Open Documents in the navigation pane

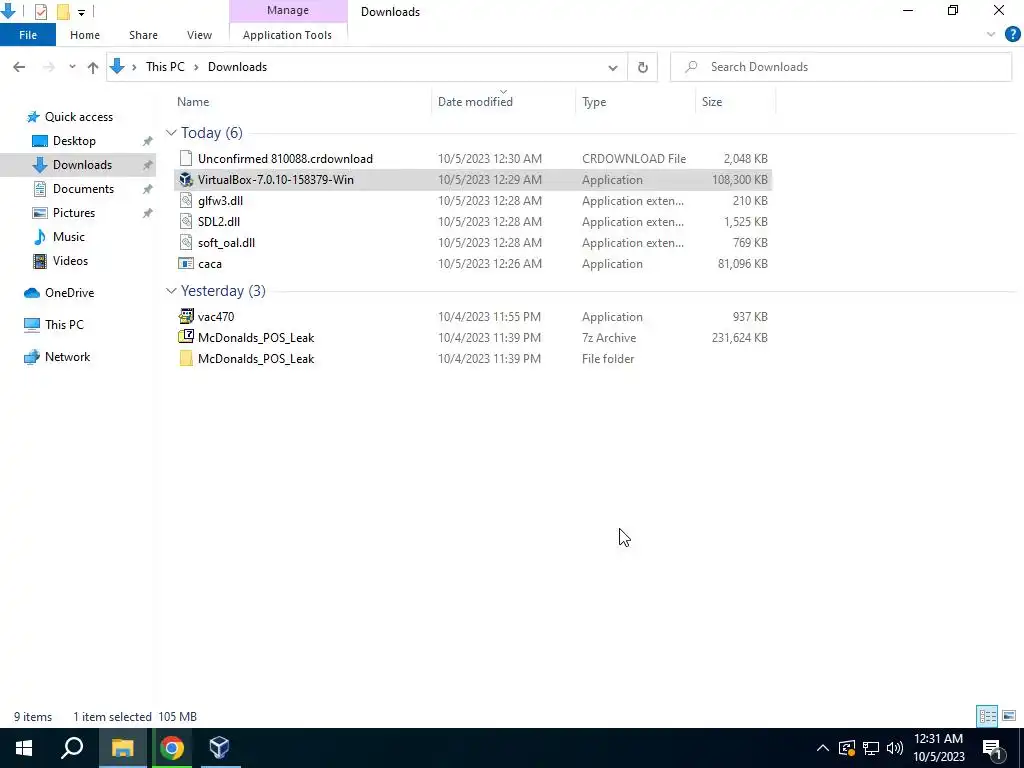83,189
